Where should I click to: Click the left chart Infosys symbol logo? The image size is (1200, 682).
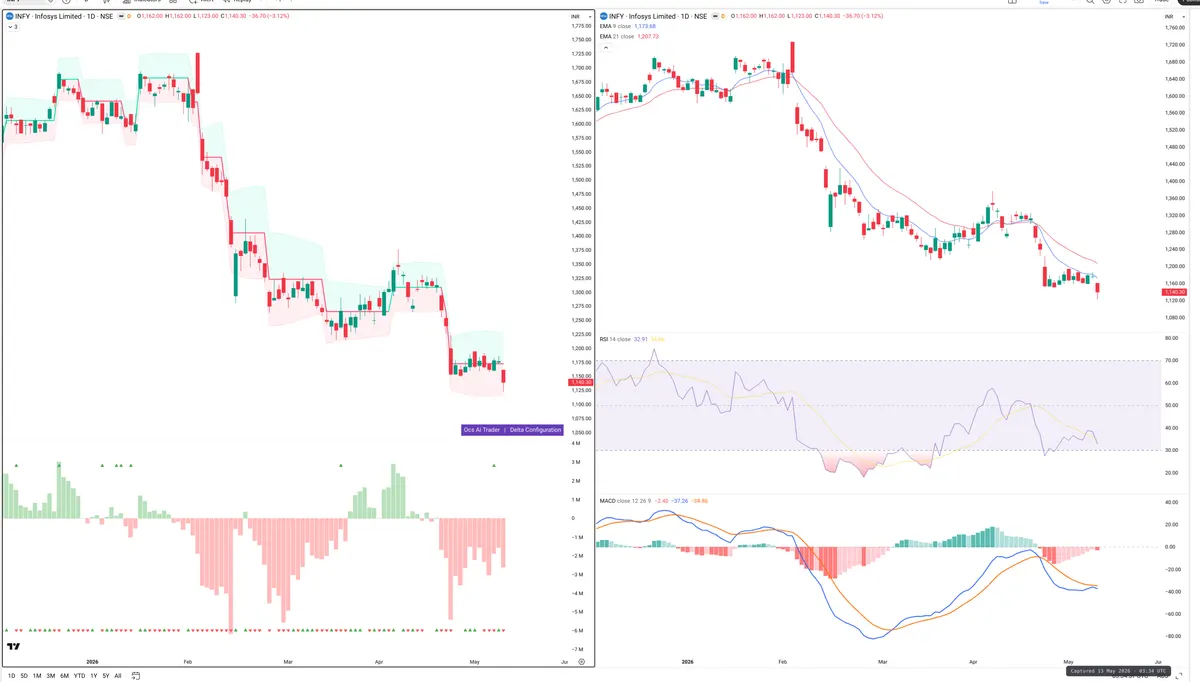pyautogui.click(x=9, y=16)
